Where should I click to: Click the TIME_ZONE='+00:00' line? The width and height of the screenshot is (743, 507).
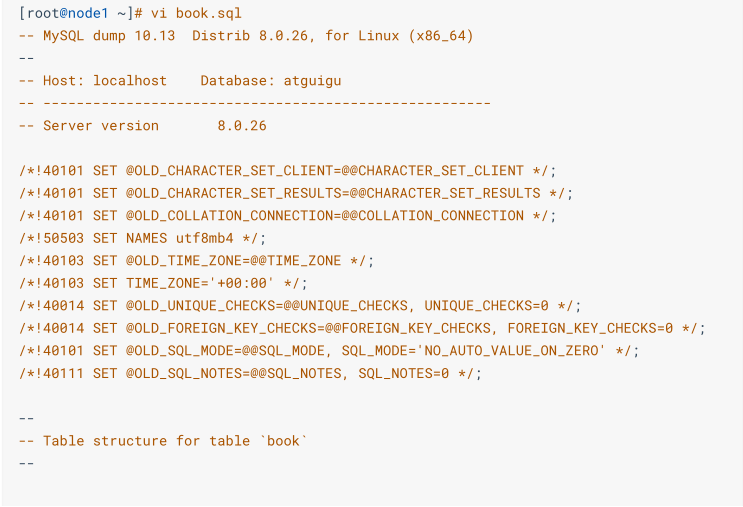click(x=163, y=283)
